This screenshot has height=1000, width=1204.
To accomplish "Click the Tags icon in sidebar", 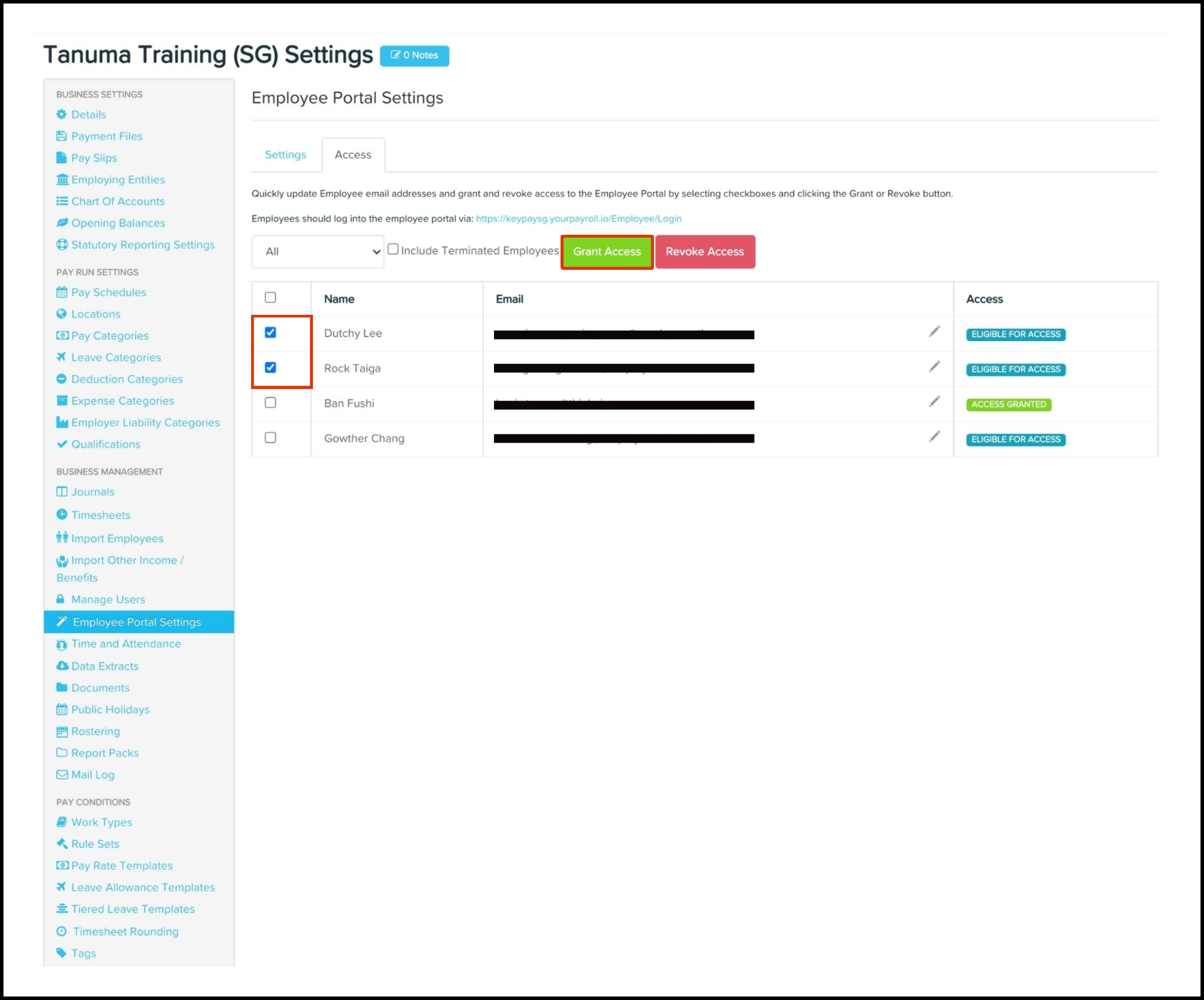I will (x=61, y=953).
